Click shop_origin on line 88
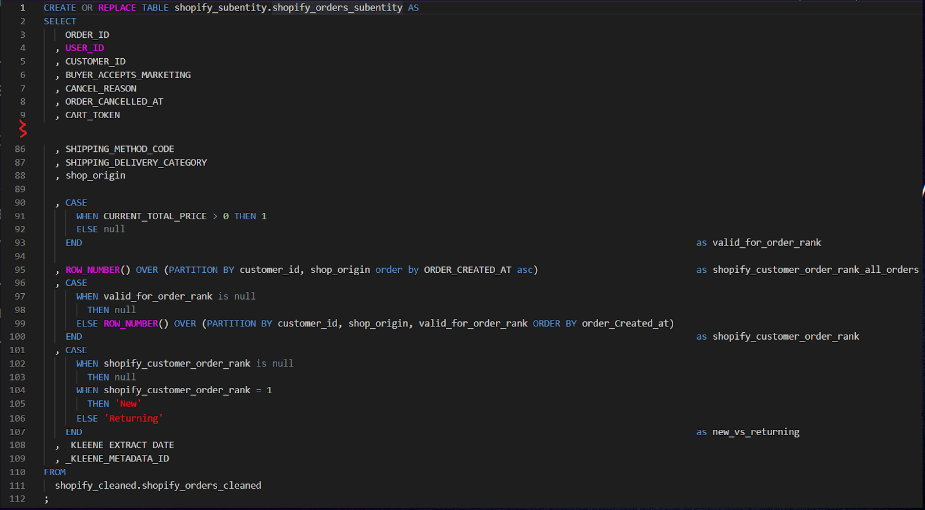925x510 pixels. [x=95, y=176]
